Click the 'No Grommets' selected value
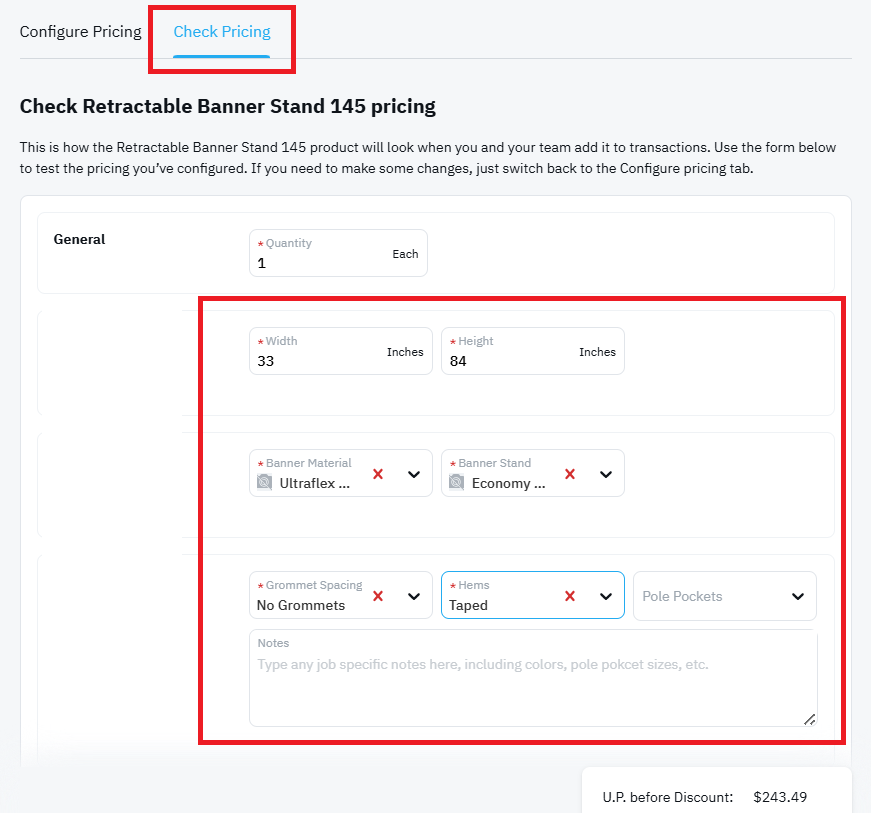 (301, 605)
